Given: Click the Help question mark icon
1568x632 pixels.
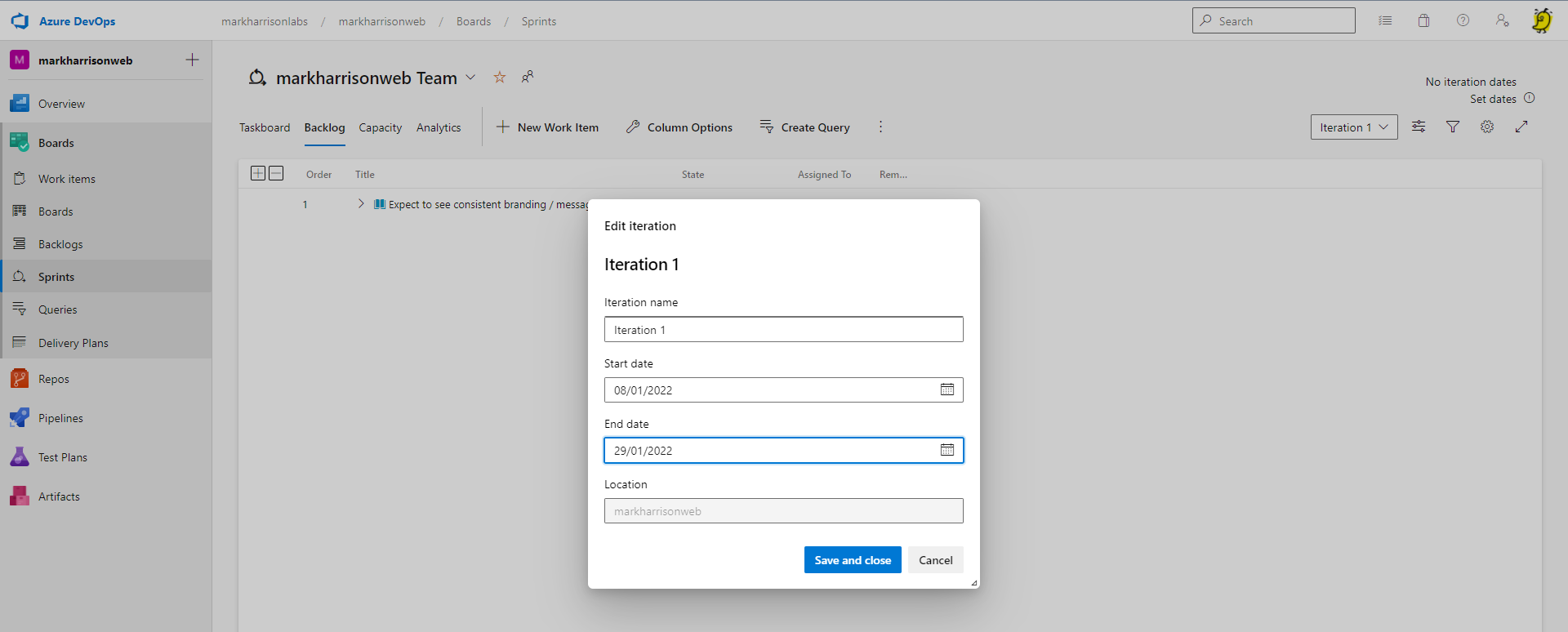Looking at the screenshot, I should [x=1463, y=21].
